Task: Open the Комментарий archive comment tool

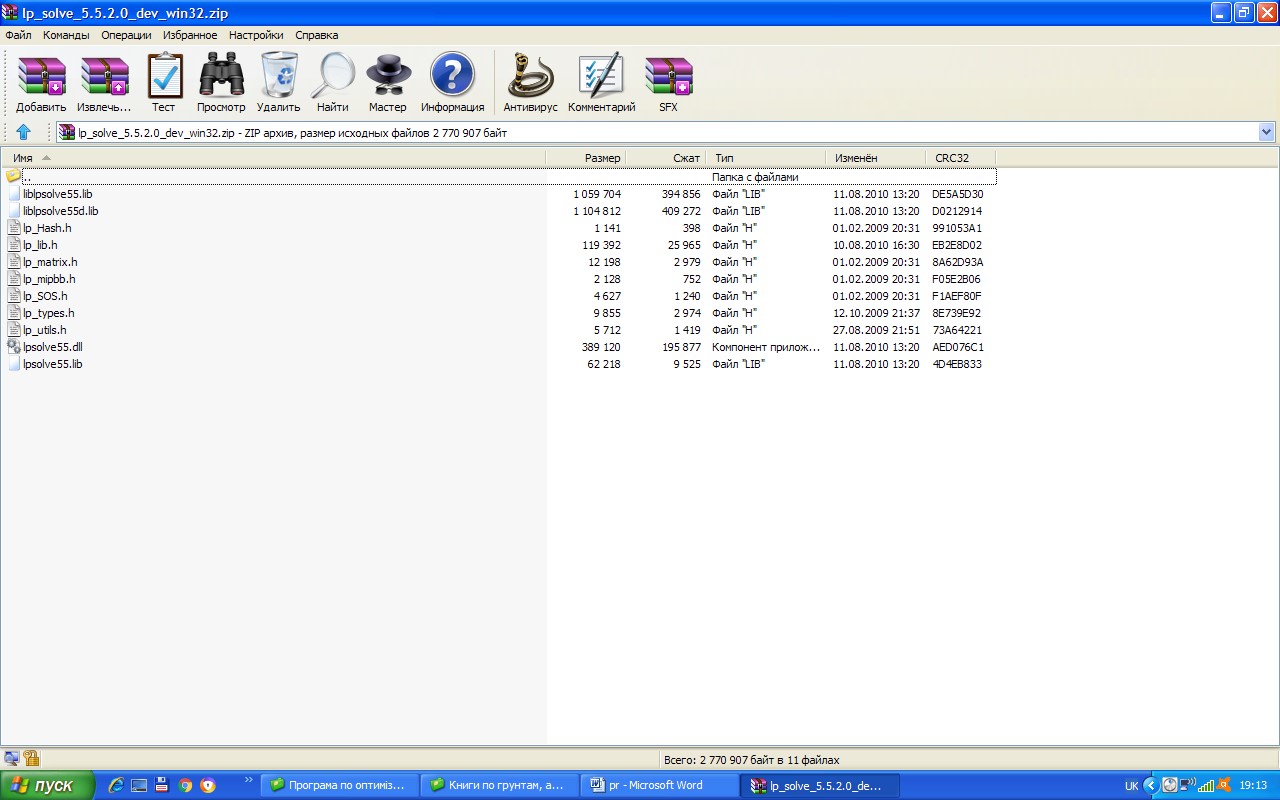Action: (602, 83)
